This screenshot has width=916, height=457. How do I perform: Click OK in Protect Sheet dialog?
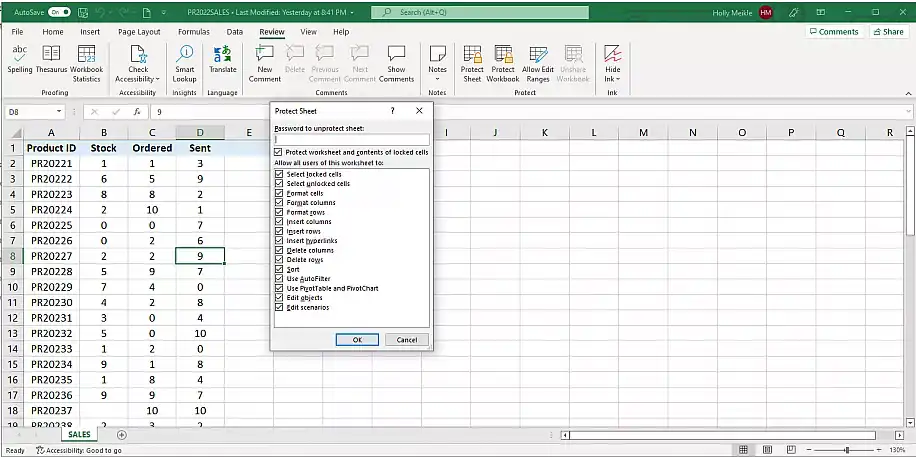(357, 340)
